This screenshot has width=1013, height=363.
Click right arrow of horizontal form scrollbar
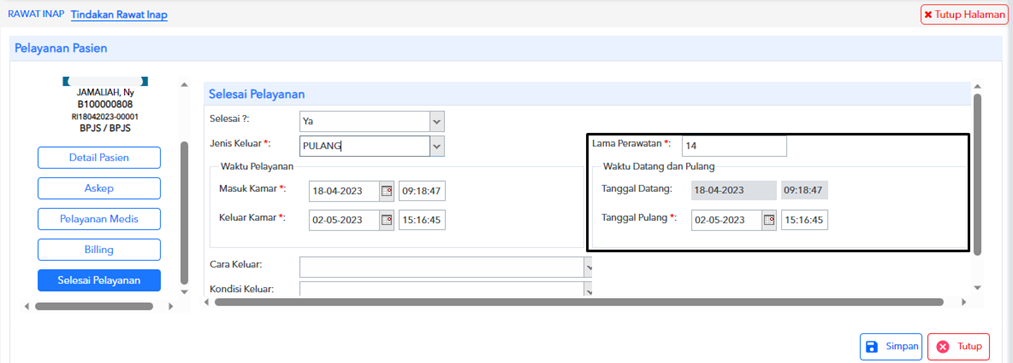[963, 302]
